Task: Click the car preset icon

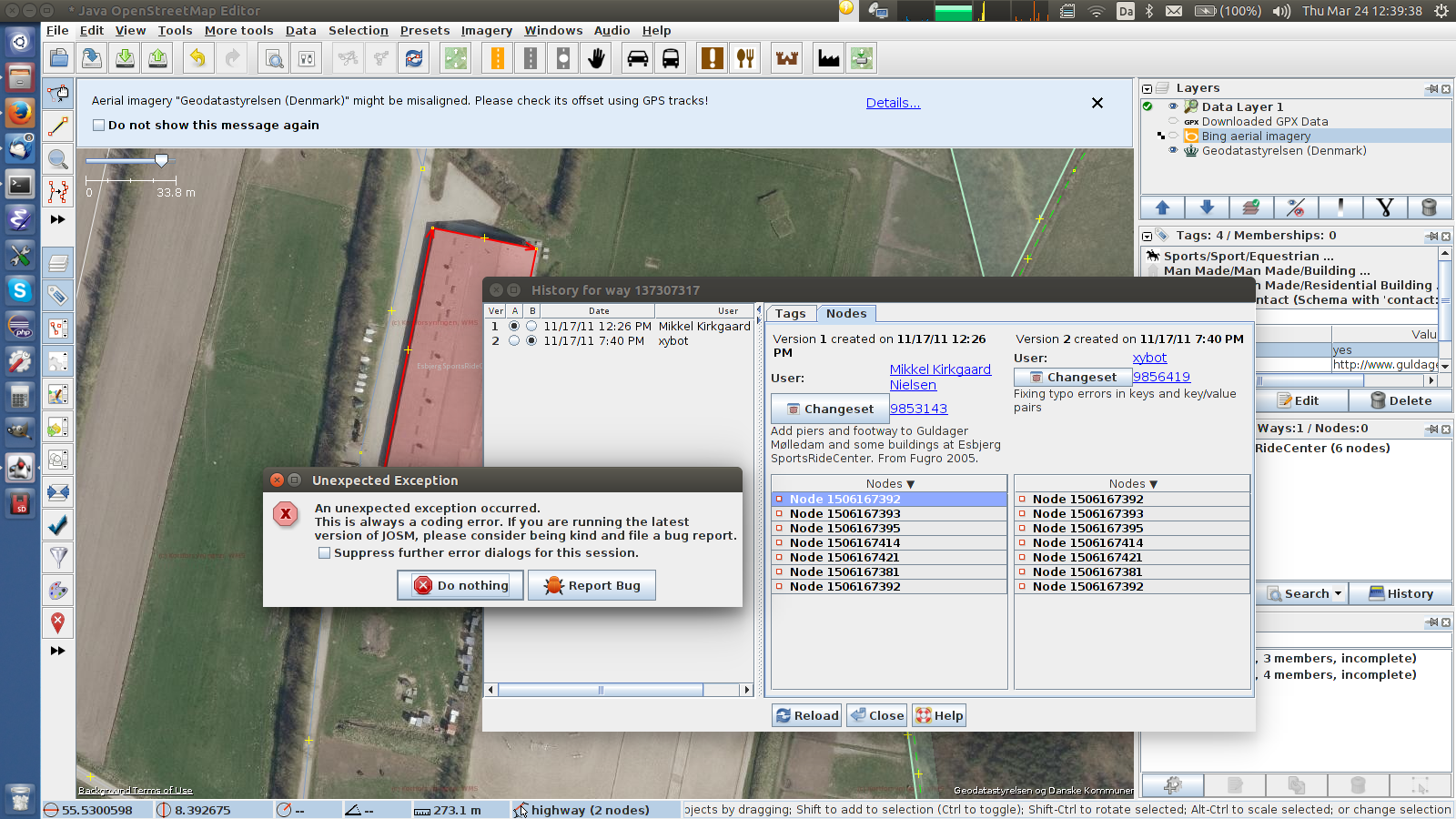Action: click(638, 58)
